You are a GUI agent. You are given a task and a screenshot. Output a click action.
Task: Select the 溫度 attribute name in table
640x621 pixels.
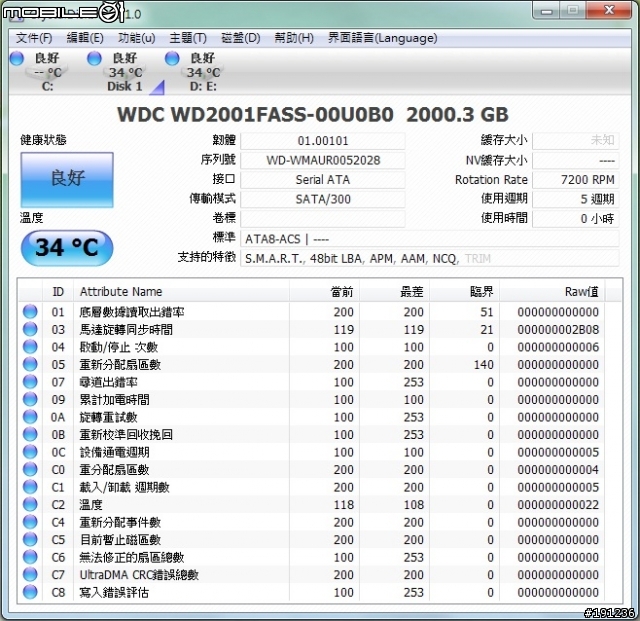pos(91,505)
